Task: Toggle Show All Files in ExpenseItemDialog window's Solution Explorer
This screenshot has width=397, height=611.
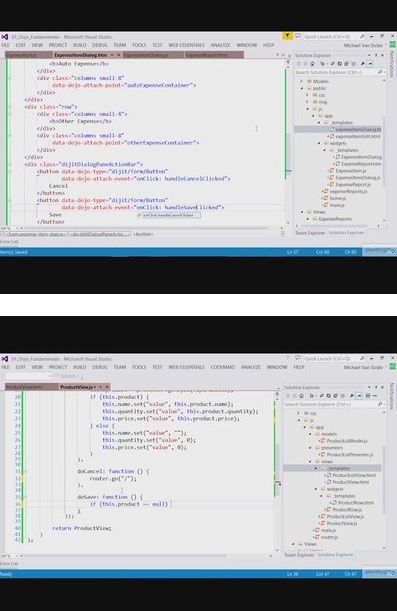Action: (x=353, y=64)
